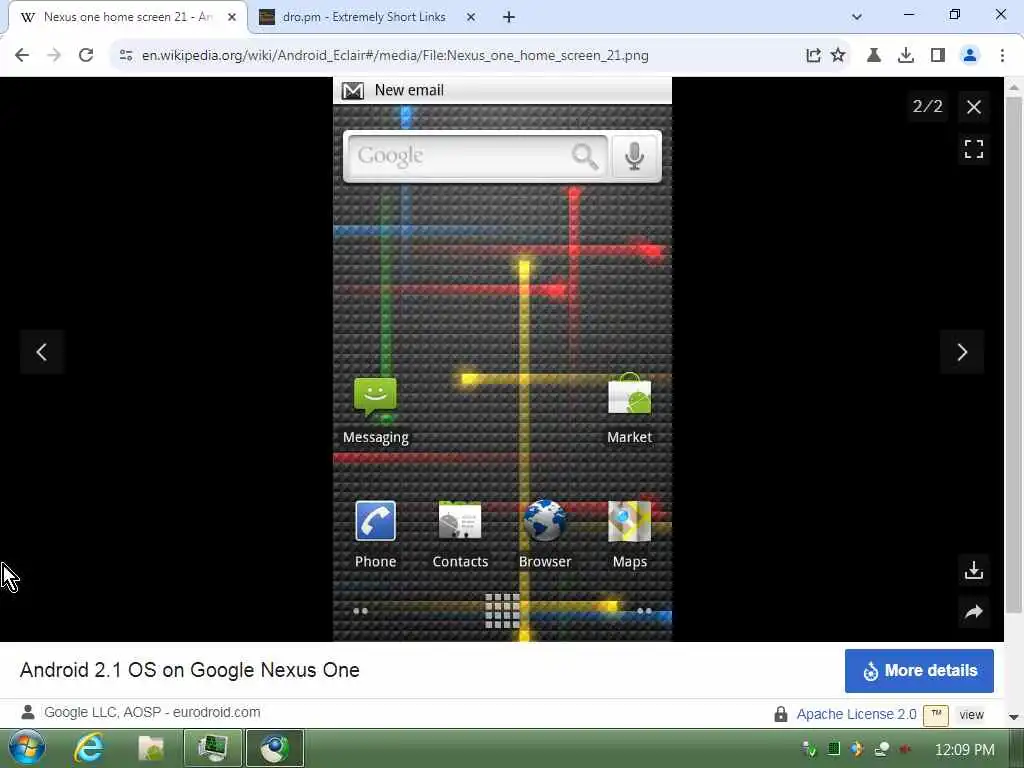Click the TM trademark badge

tap(936, 714)
